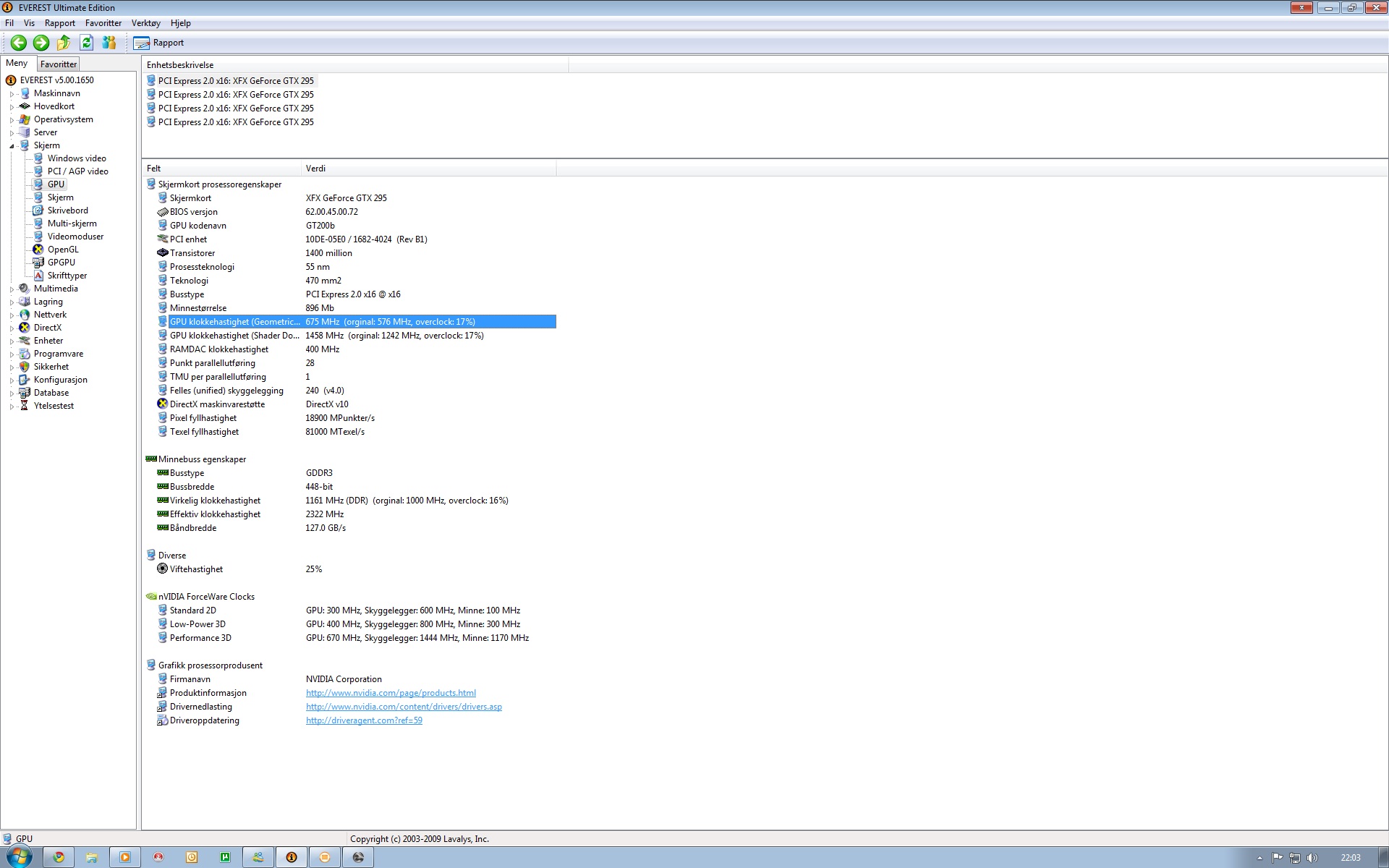Open the nvidia.com drivers.asp link

(404, 707)
